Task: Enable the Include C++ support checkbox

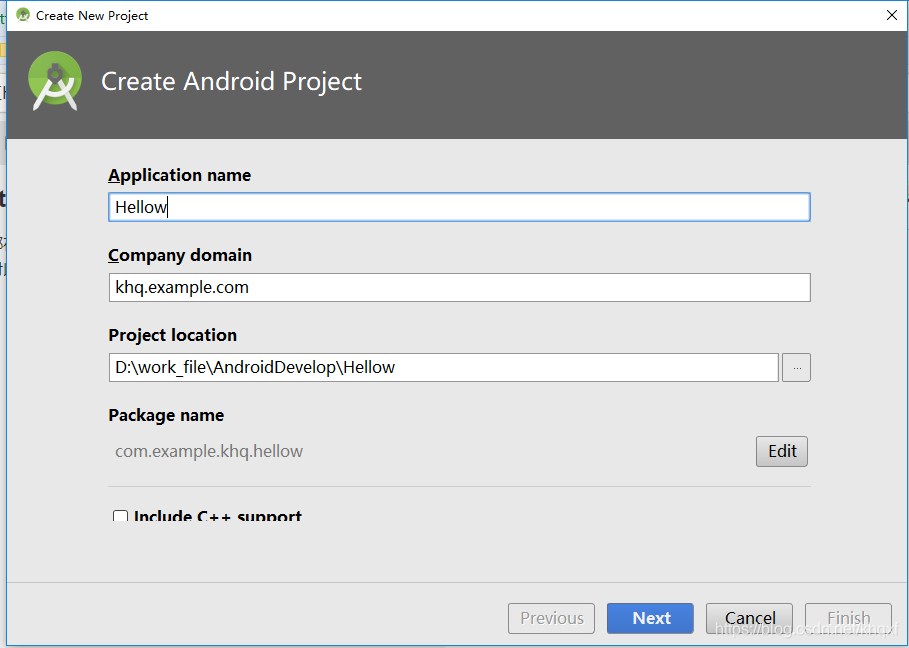Action: click(120, 516)
